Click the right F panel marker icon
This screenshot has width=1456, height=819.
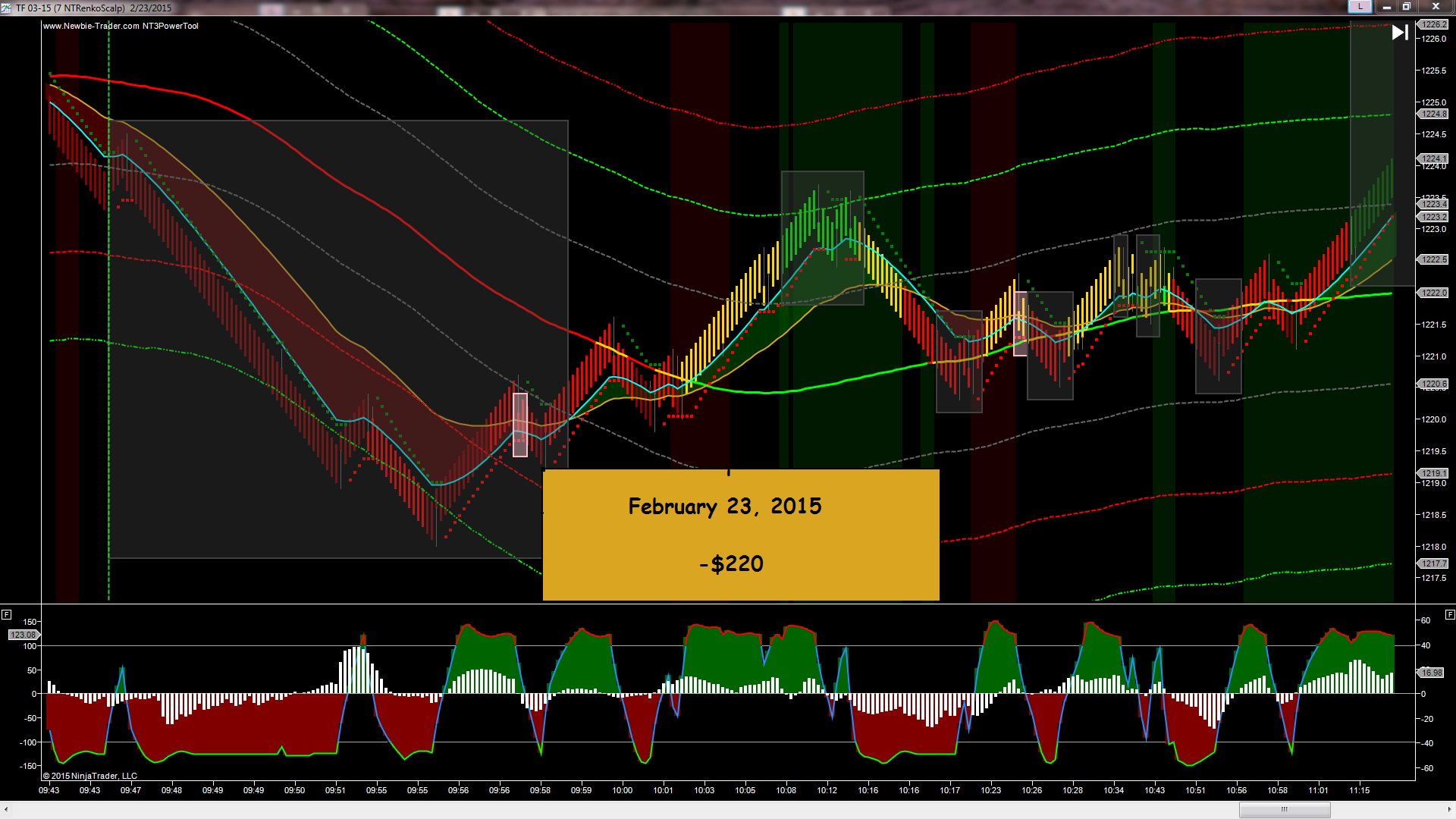point(1450,614)
